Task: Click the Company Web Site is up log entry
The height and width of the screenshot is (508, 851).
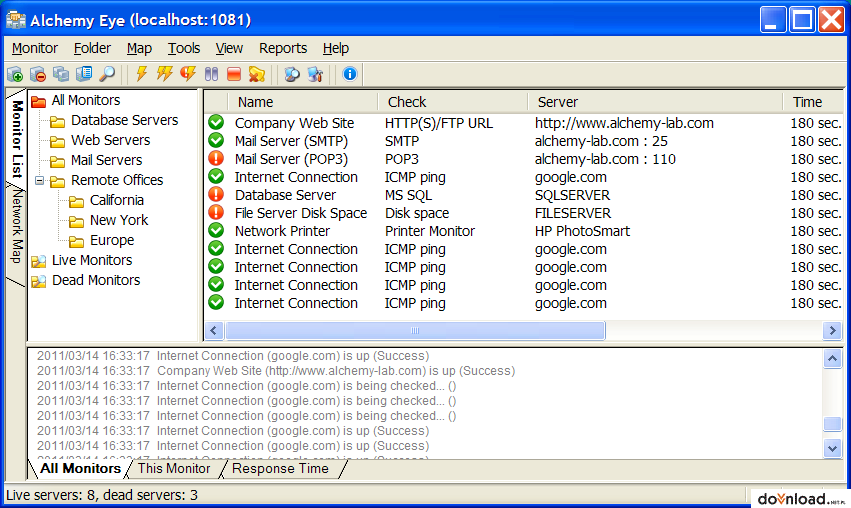Action: [x=276, y=371]
